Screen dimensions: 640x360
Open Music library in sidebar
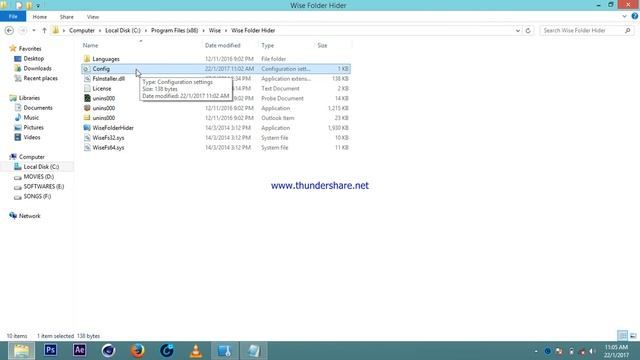click(x=31, y=118)
